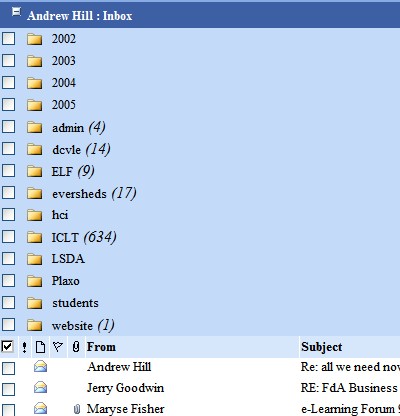Sort by item type page icon column
This screenshot has width=400, height=416.
[40, 347]
